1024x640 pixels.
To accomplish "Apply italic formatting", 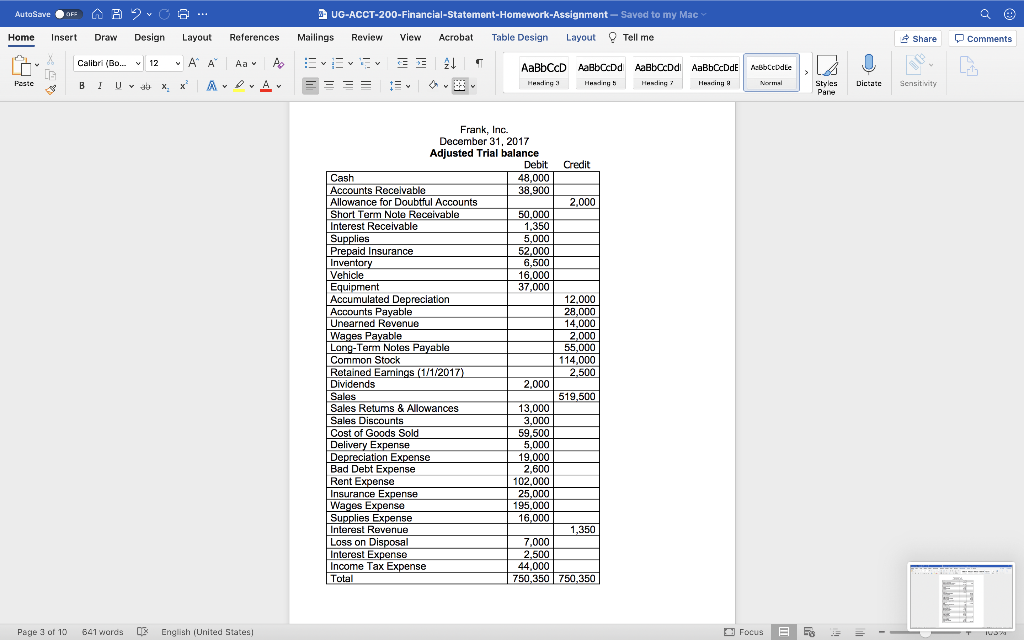I will [x=100, y=86].
